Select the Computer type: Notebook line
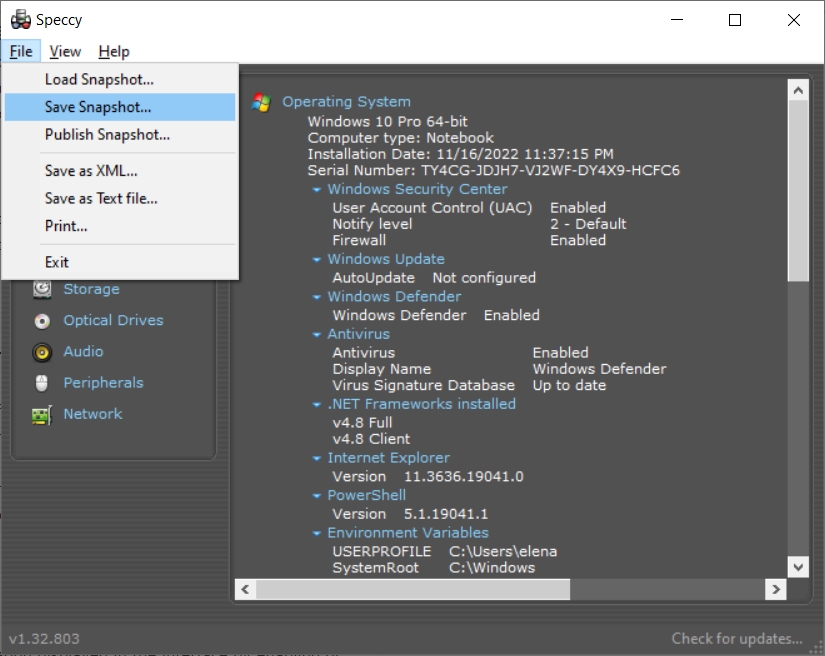The height and width of the screenshot is (656, 825). pos(400,138)
